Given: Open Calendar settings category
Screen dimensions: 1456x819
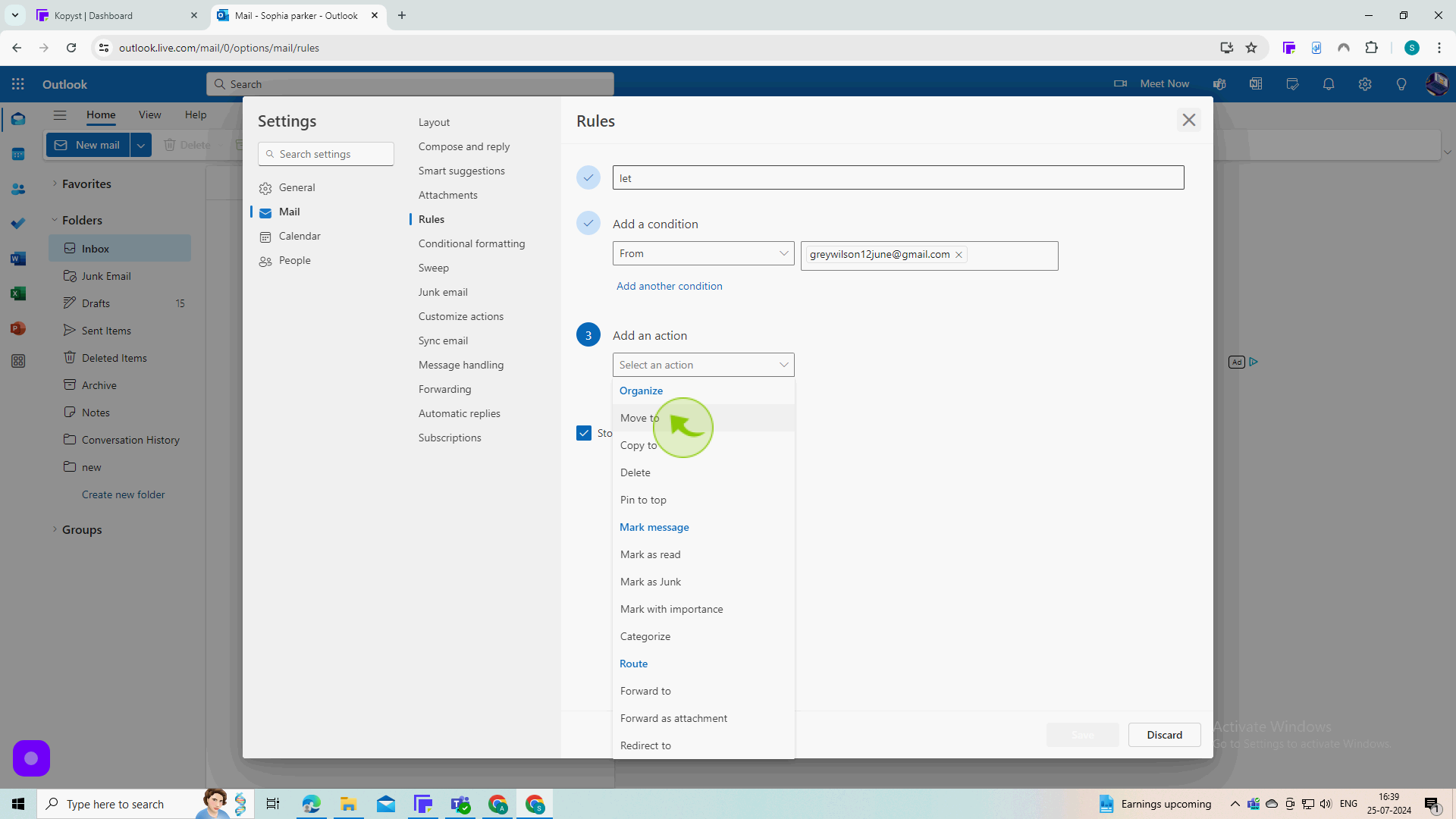Looking at the screenshot, I should pos(326,236).
